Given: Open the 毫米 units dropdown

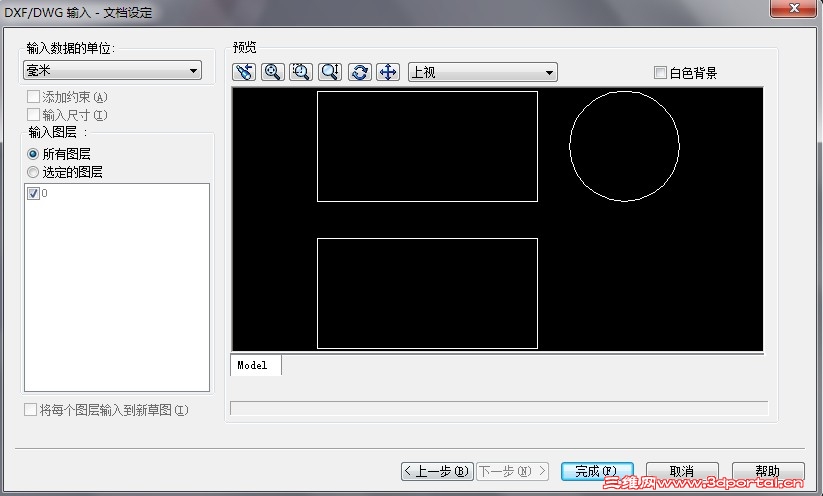Looking at the screenshot, I should pyautogui.click(x=112, y=70).
